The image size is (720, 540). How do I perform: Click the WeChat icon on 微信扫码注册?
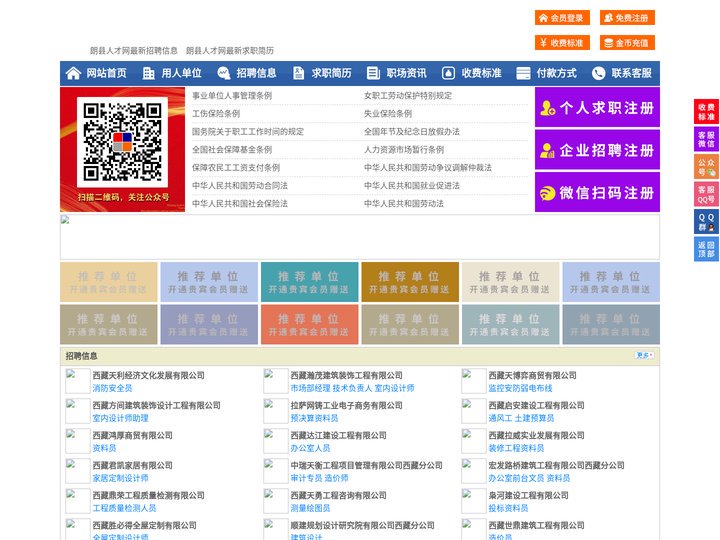pos(547,193)
